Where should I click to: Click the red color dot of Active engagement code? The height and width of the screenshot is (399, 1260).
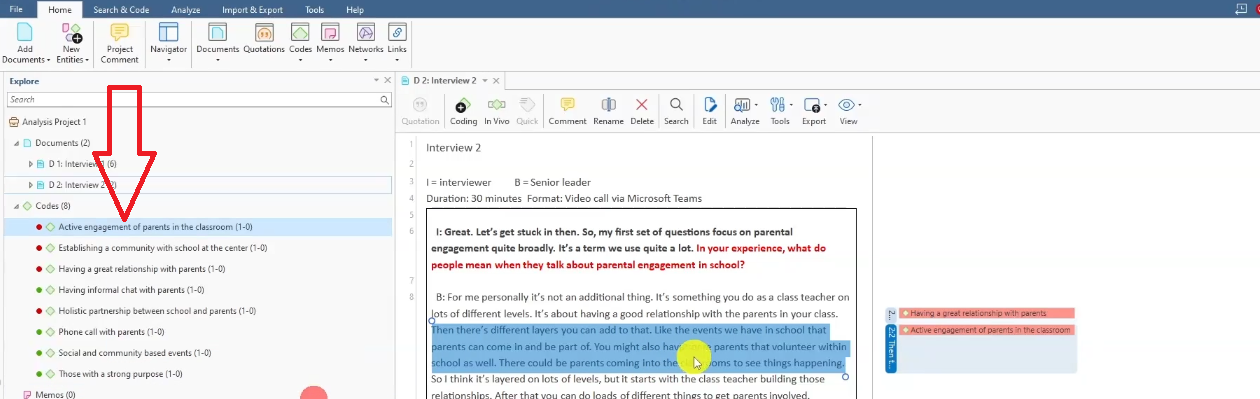pyautogui.click(x=39, y=227)
